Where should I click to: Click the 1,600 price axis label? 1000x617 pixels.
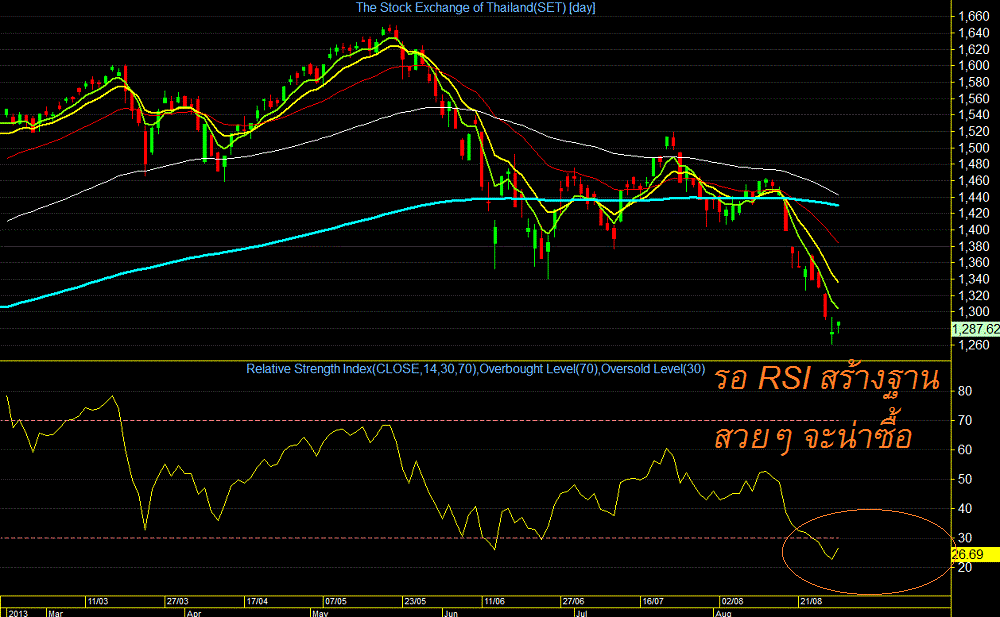pos(974,66)
